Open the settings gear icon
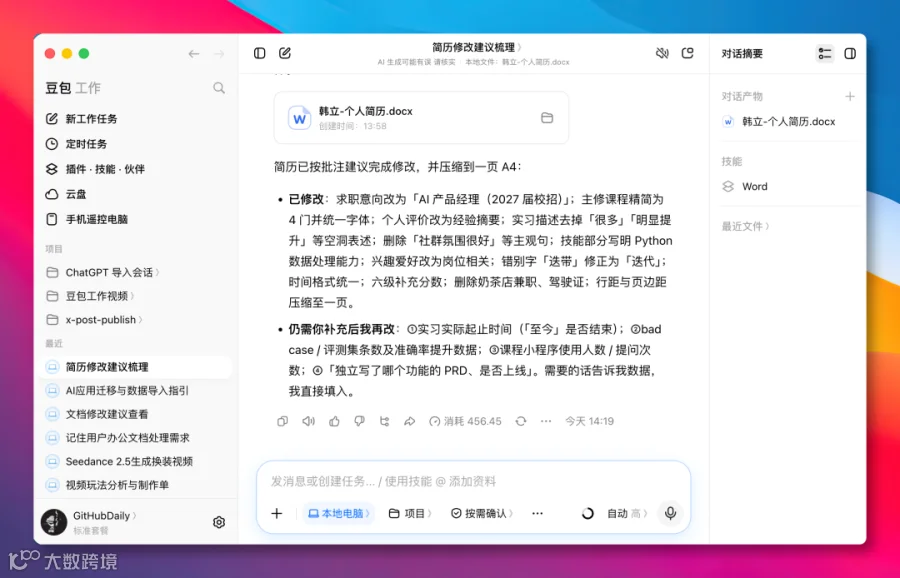The width and height of the screenshot is (900, 578). pyautogui.click(x=219, y=522)
